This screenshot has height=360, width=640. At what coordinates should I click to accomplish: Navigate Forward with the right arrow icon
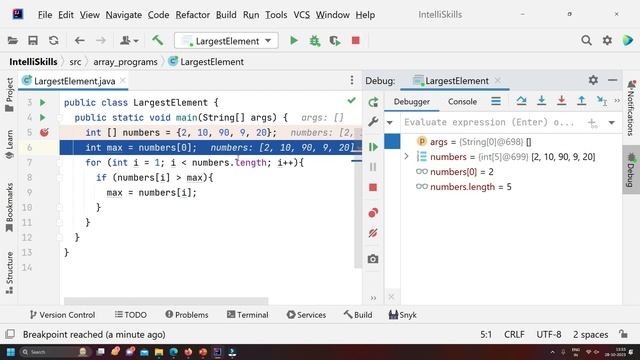point(100,40)
